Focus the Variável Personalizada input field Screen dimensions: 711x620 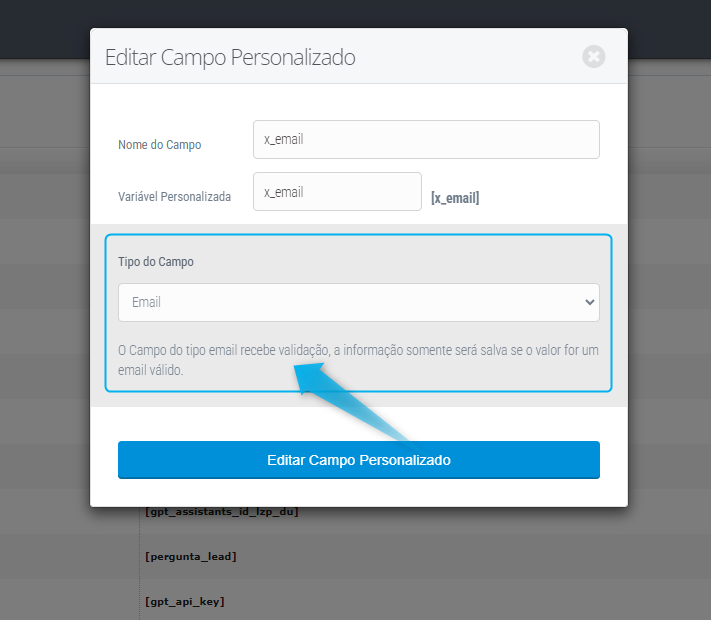[337, 192]
